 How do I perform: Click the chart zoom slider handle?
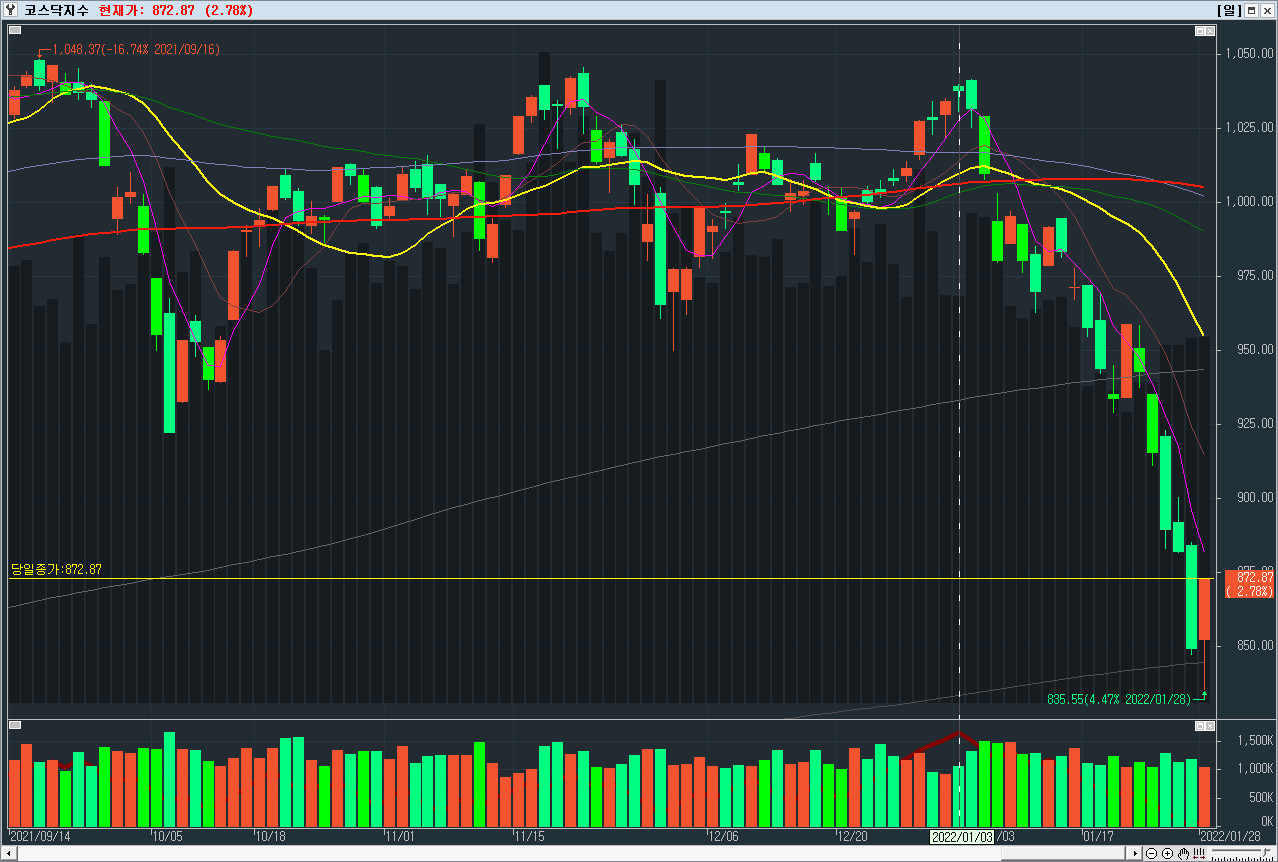coord(1265,852)
